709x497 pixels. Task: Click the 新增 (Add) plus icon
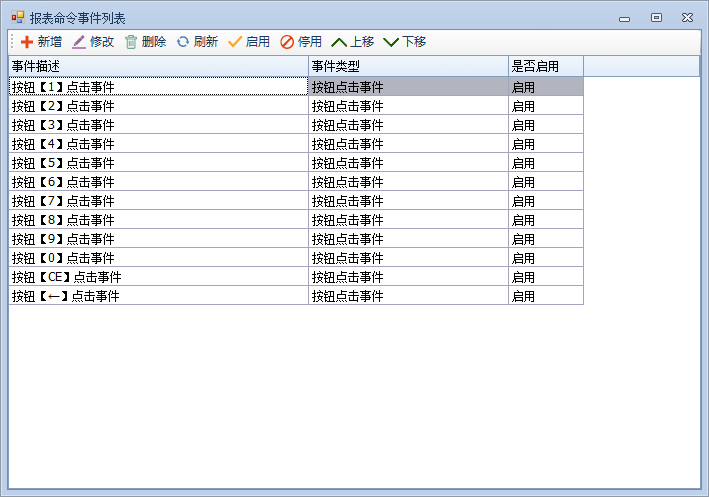(27, 42)
